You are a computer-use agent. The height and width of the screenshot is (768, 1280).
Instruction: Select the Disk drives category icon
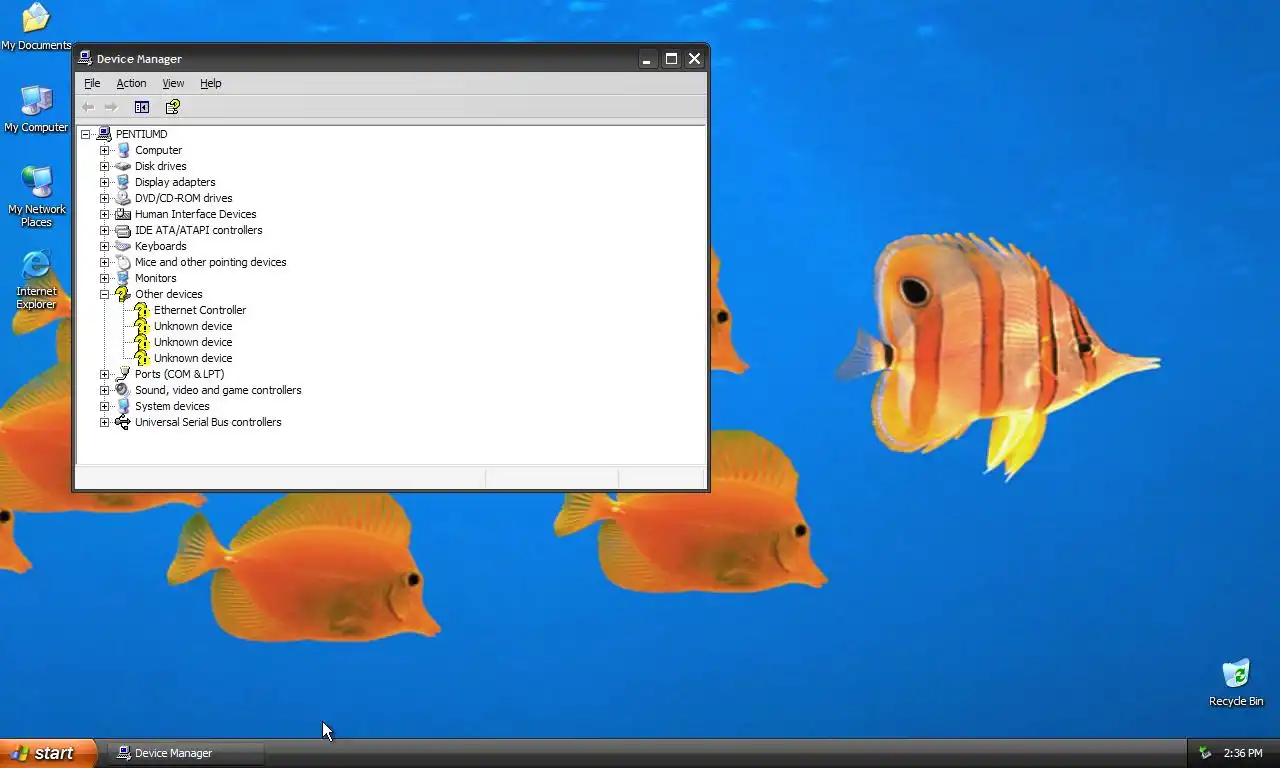(x=123, y=166)
